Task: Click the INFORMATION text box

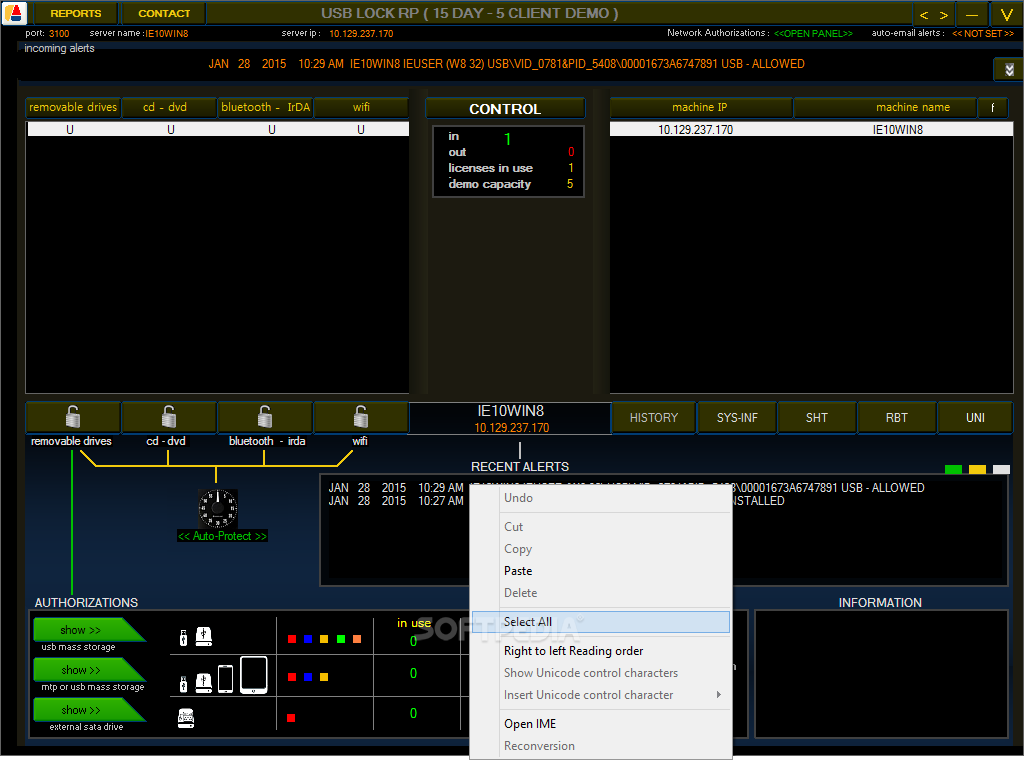Action: point(882,674)
